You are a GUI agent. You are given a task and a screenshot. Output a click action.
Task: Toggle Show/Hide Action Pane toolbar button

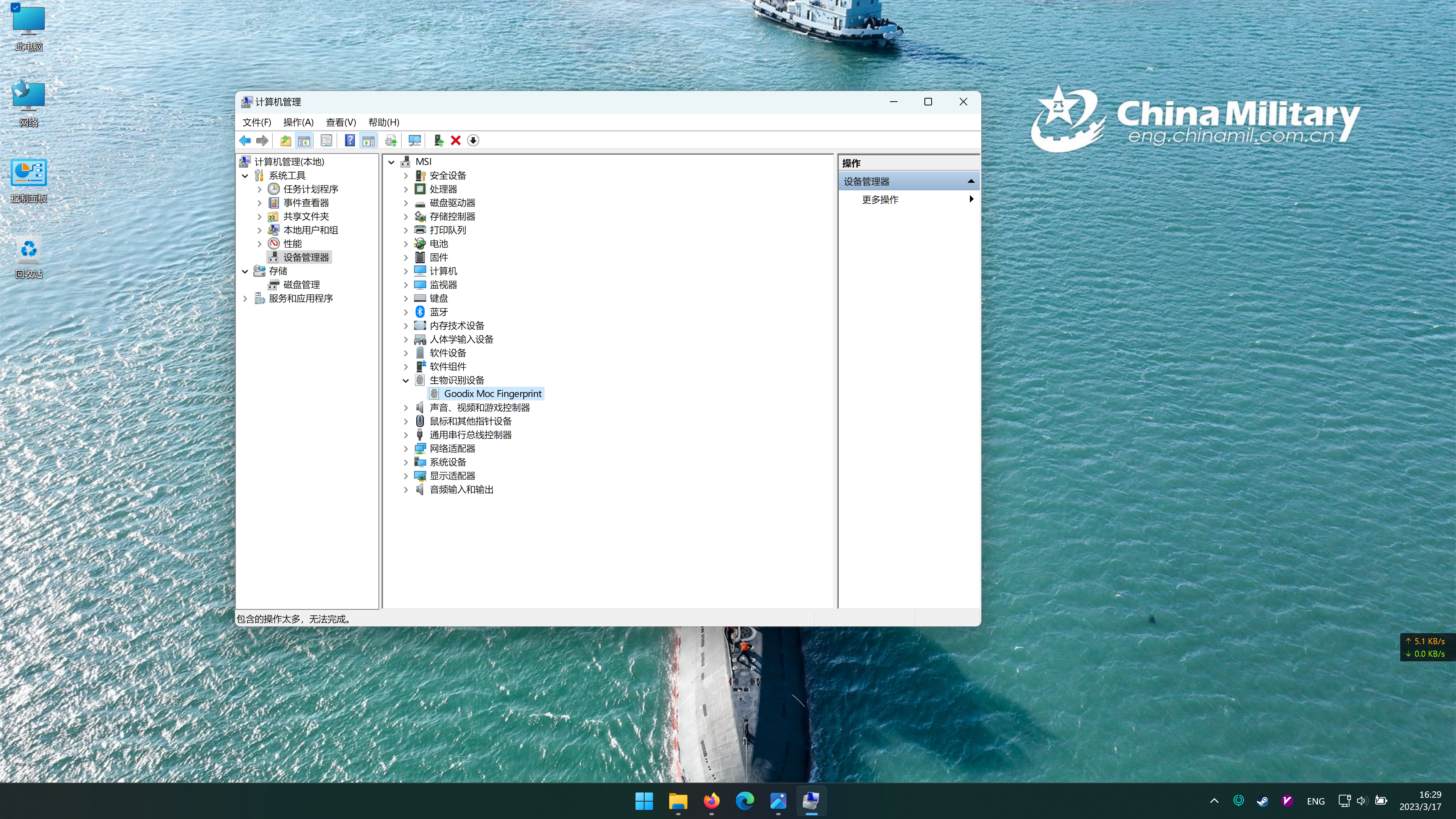tap(368, 140)
